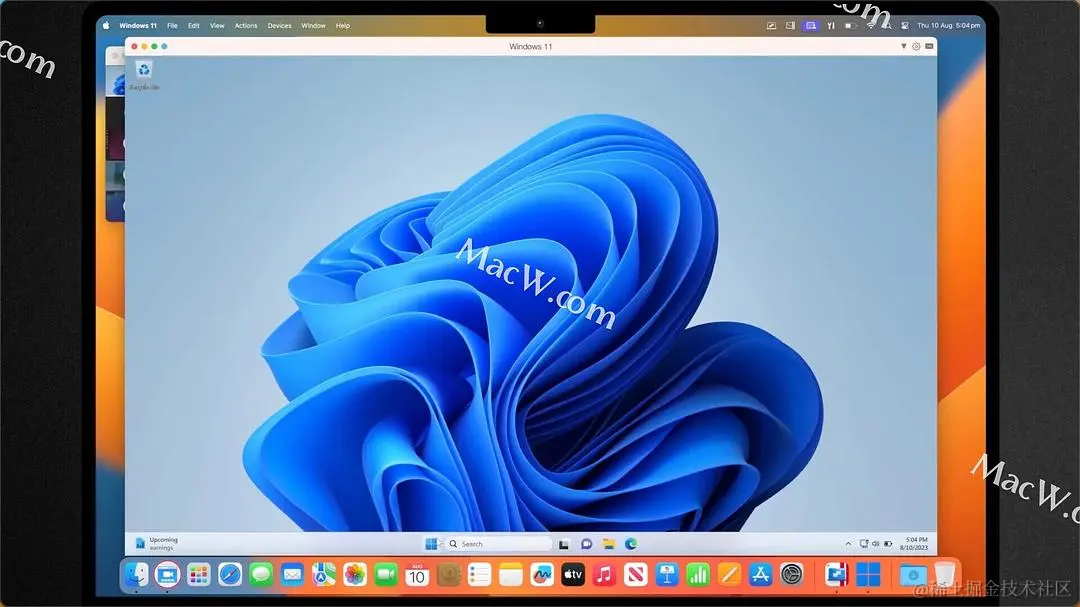Click the rightmost icon in Parallels title bar

tap(929, 46)
